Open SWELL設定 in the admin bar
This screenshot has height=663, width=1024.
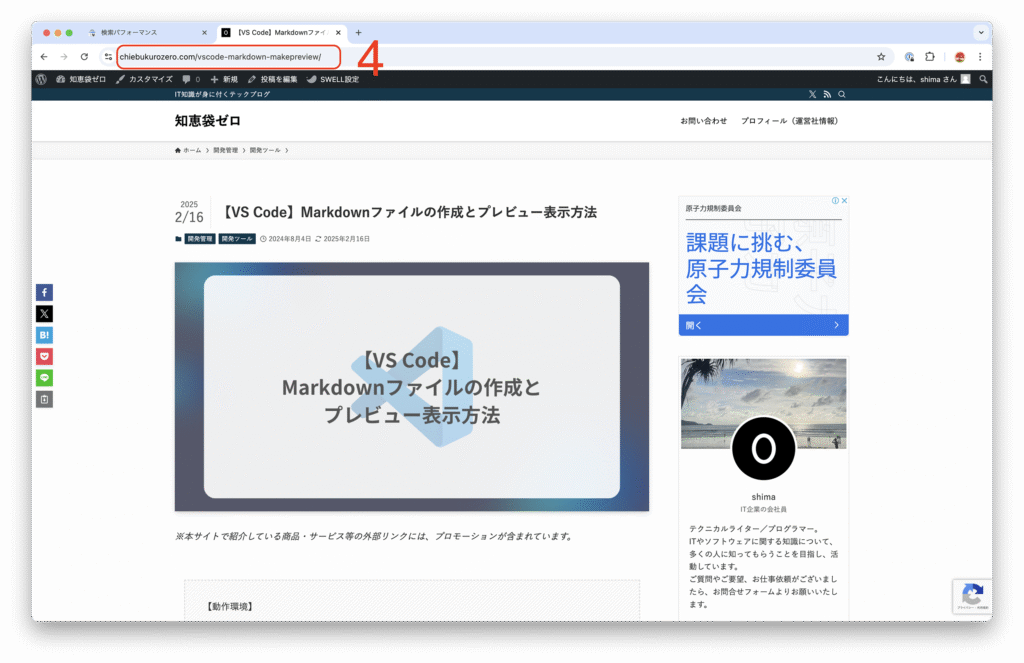[333, 79]
